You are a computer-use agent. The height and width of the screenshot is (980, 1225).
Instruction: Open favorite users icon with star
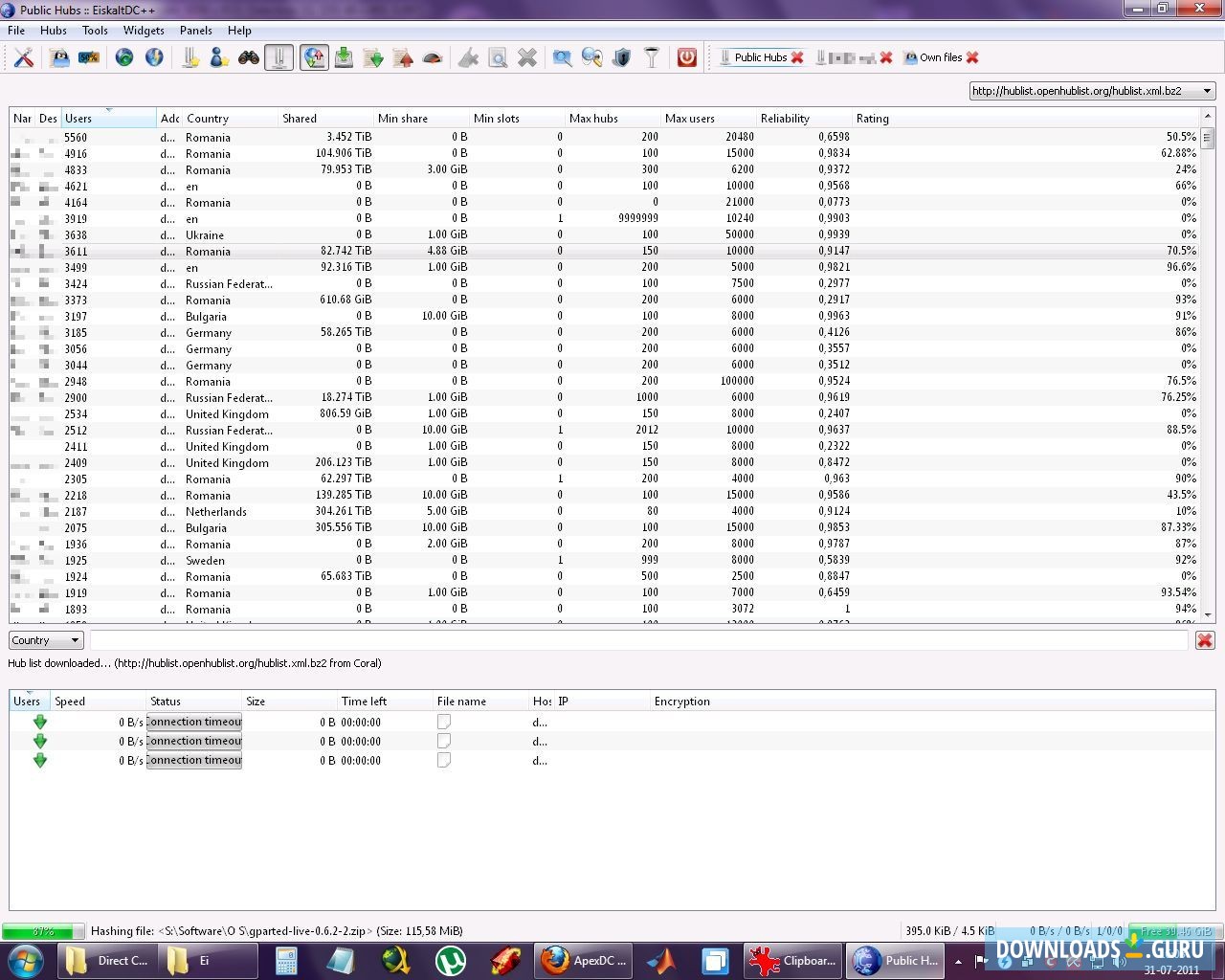pos(219,58)
